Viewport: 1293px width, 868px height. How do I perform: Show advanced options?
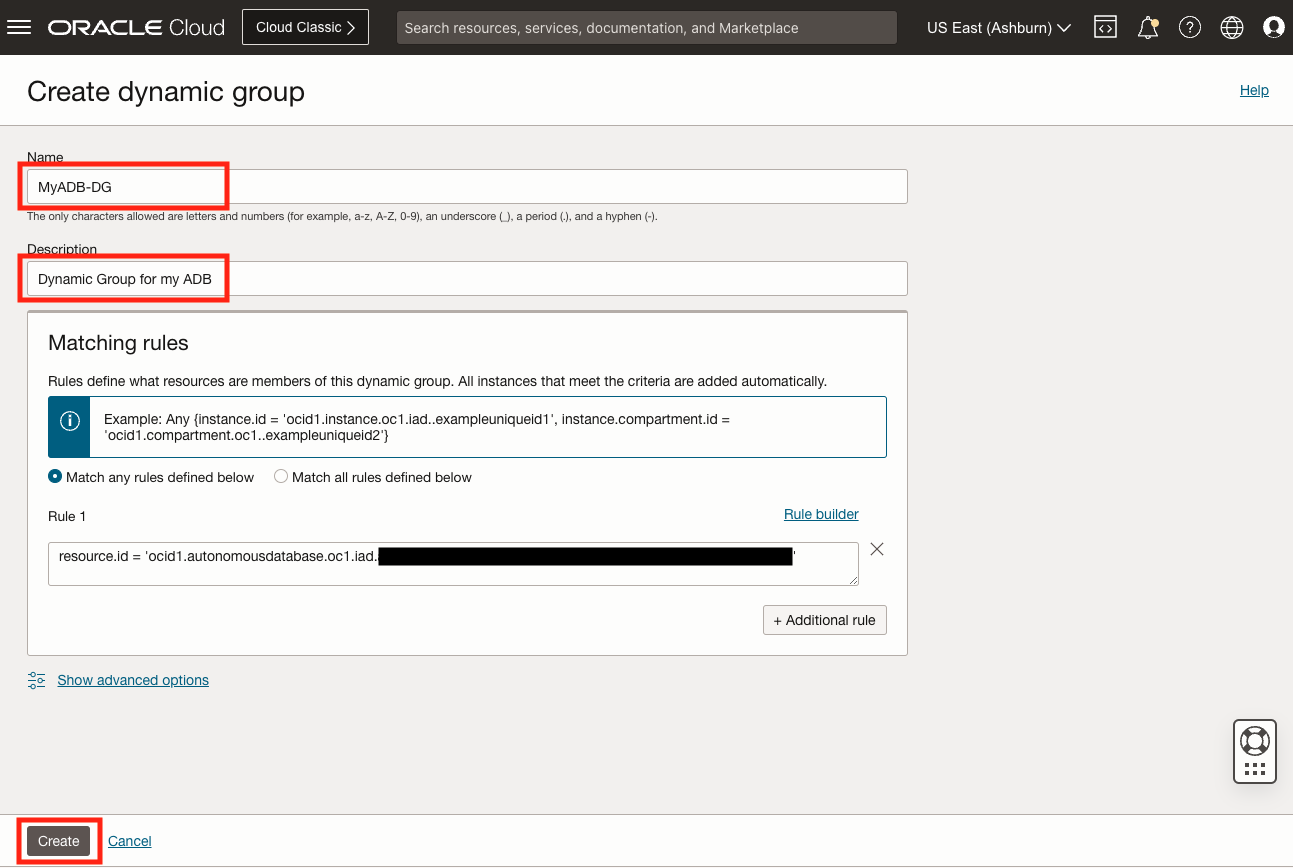coord(133,680)
